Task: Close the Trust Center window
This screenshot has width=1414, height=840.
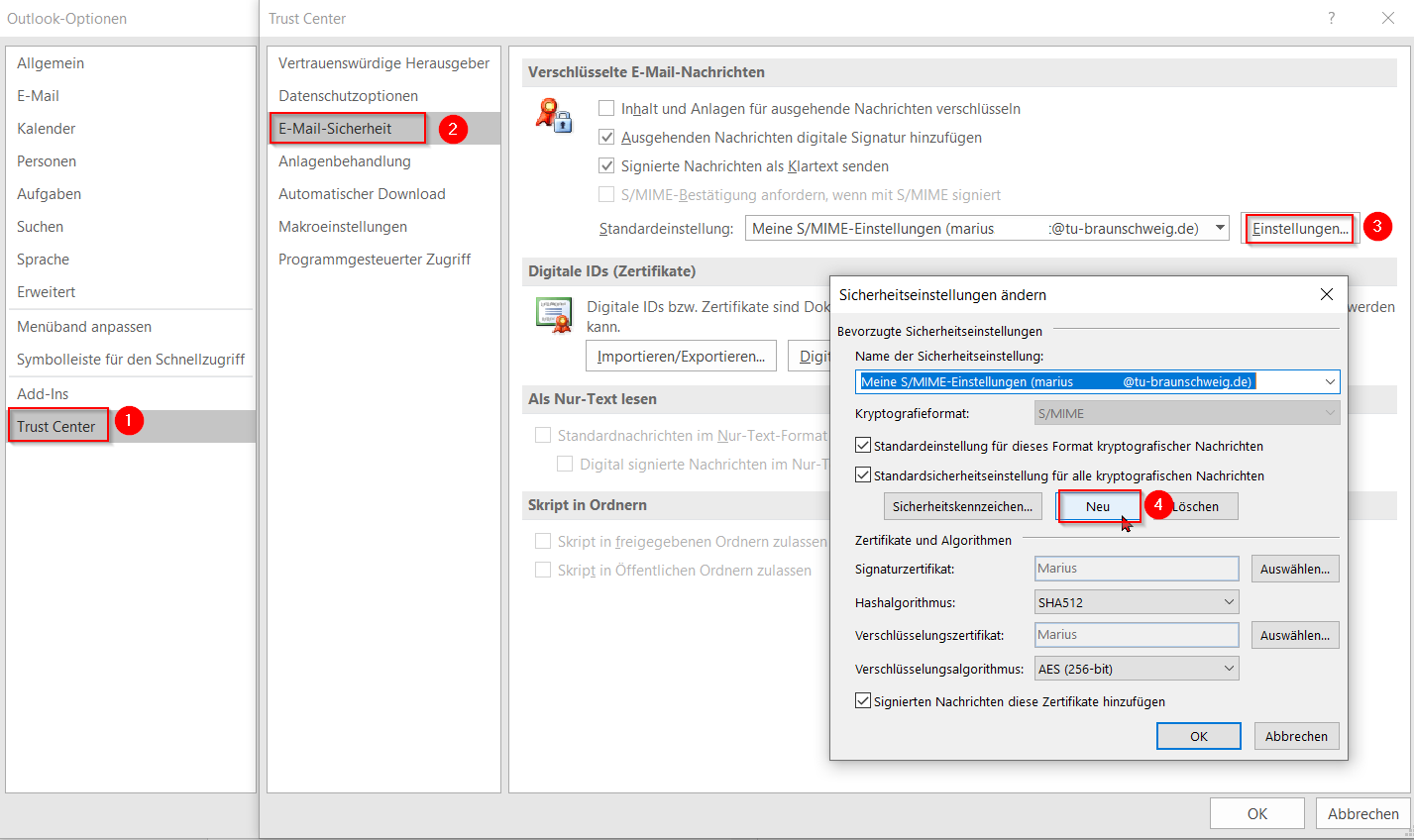Action: click(x=1388, y=18)
